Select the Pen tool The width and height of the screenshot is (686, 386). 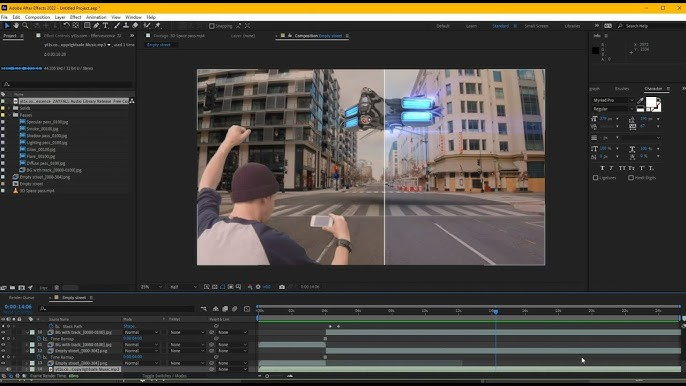coord(96,26)
